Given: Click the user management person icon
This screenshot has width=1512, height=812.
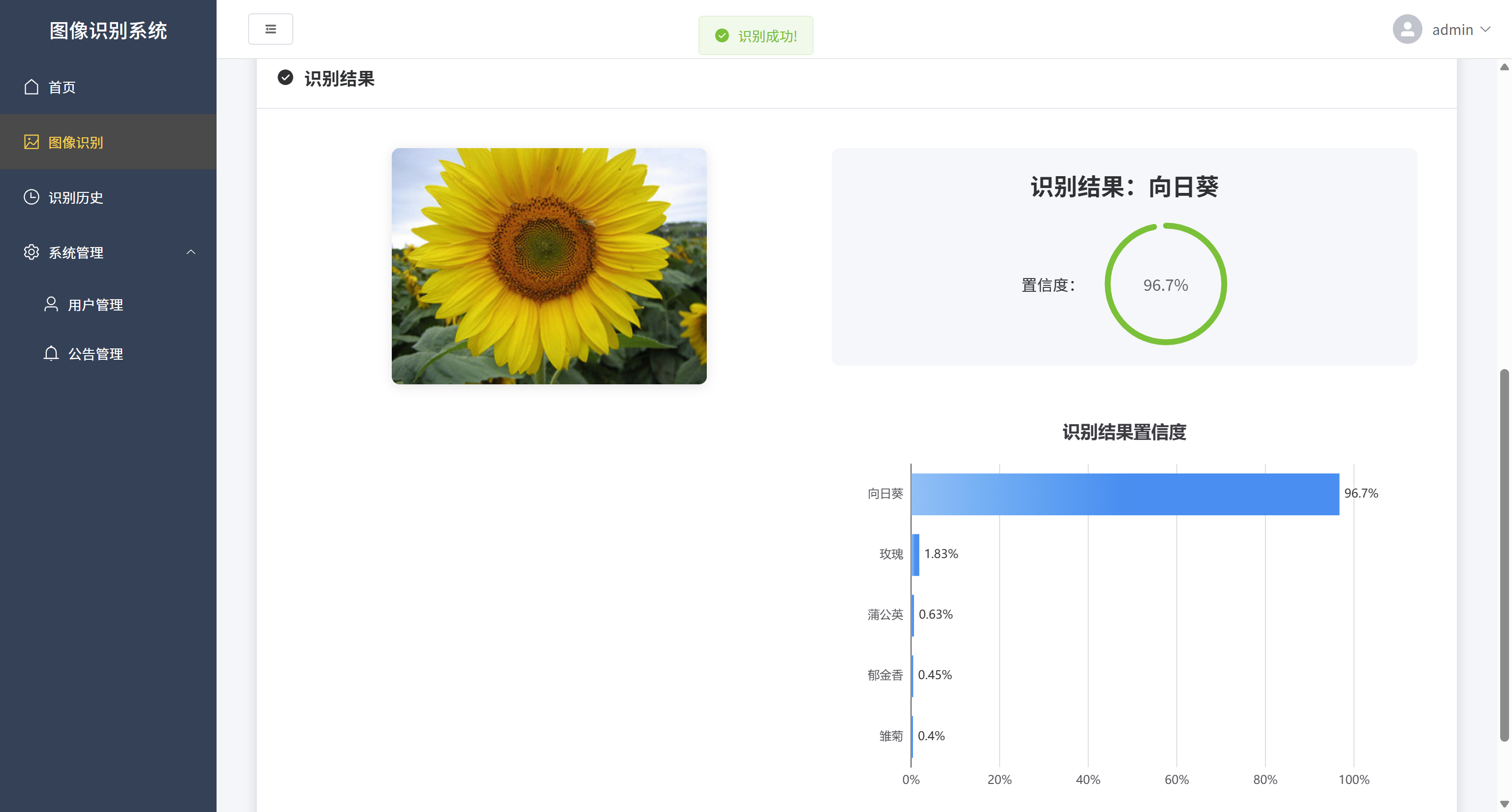Looking at the screenshot, I should coord(51,305).
